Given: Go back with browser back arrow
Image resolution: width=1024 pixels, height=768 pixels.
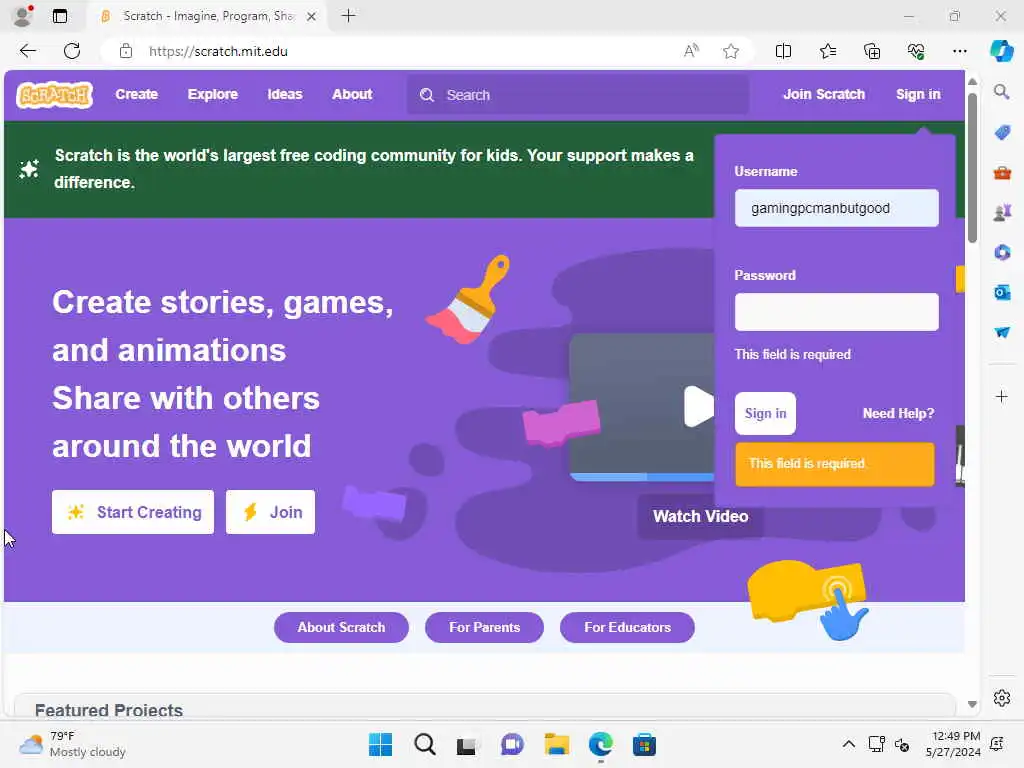Looking at the screenshot, I should 27,51.
